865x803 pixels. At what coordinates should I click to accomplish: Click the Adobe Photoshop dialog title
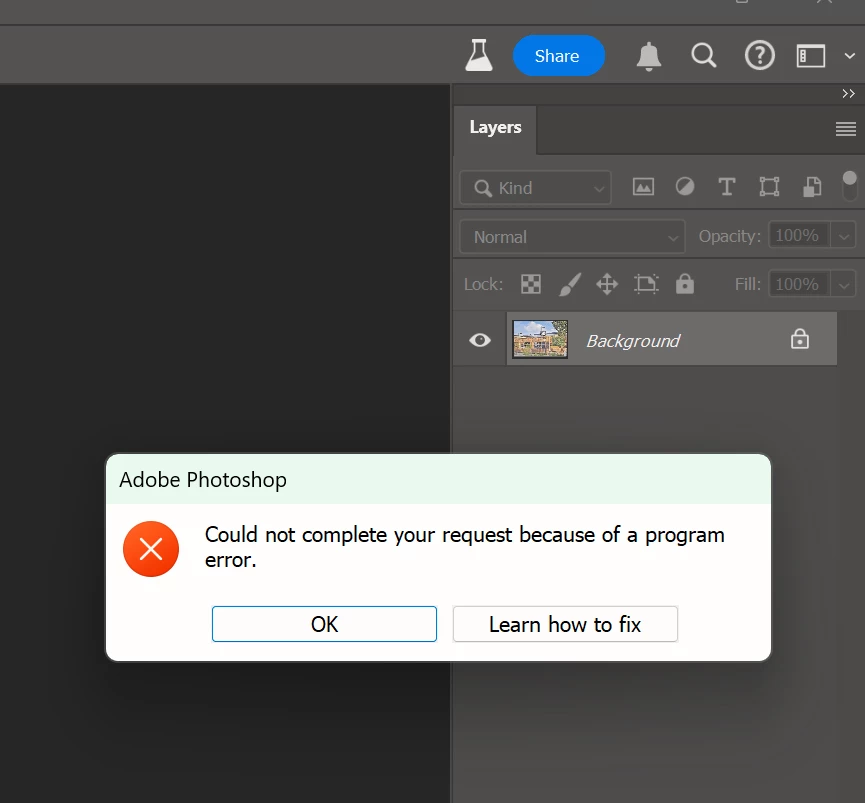coord(203,480)
